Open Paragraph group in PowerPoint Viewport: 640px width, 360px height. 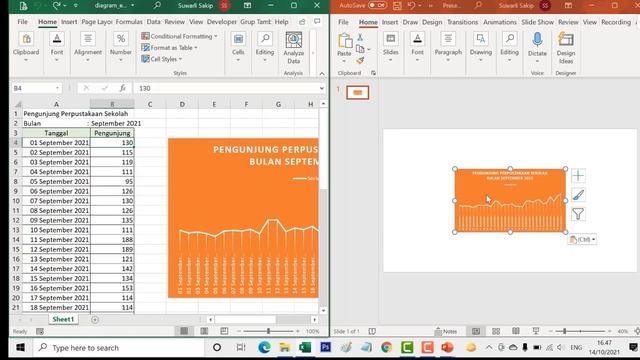(448, 48)
